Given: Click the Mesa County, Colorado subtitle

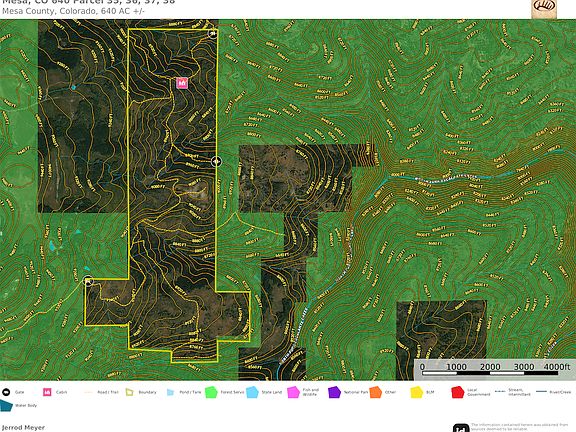Looking at the screenshot, I should click(73, 11).
